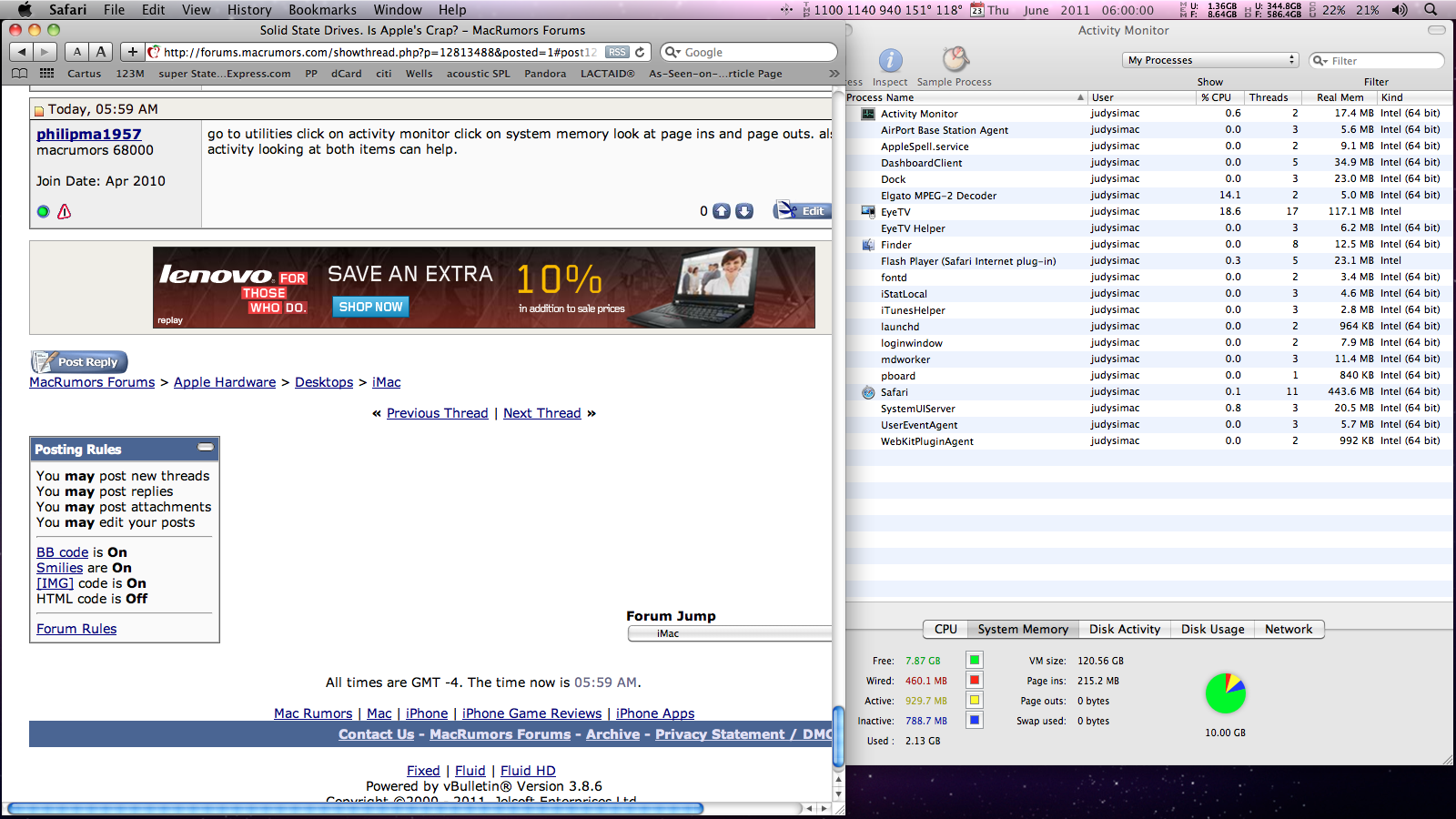Click the volume icon in the menu bar

coord(1399,10)
